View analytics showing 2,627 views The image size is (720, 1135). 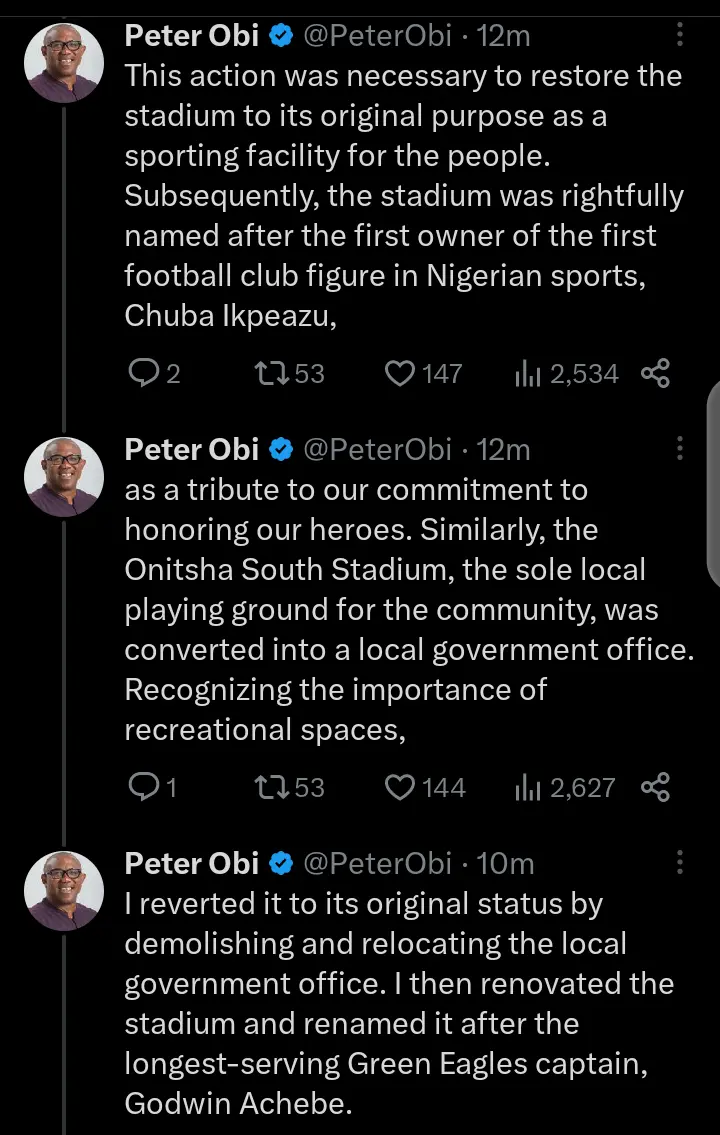pyautogui.click(x=526, y=788)
